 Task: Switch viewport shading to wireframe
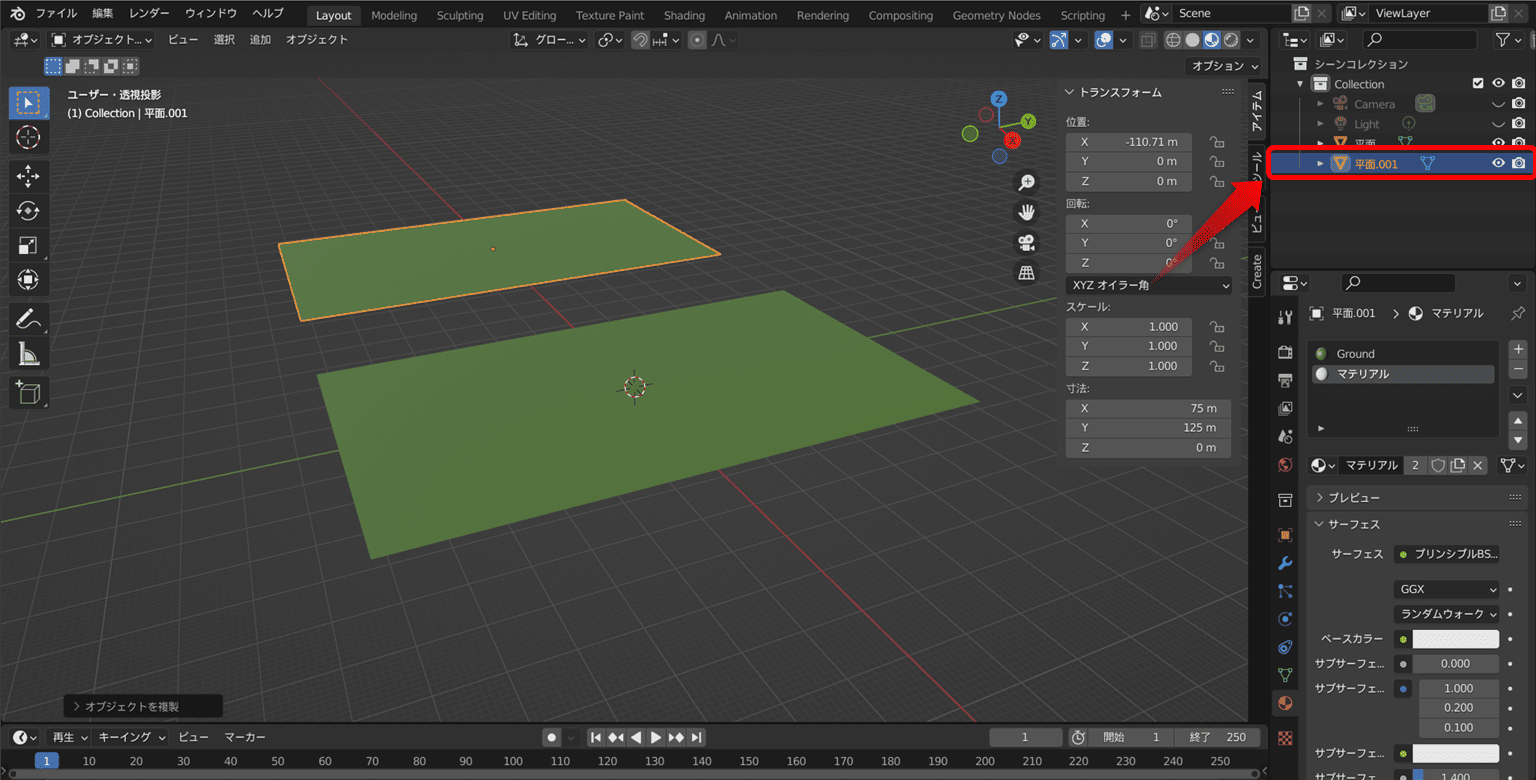1174,40
